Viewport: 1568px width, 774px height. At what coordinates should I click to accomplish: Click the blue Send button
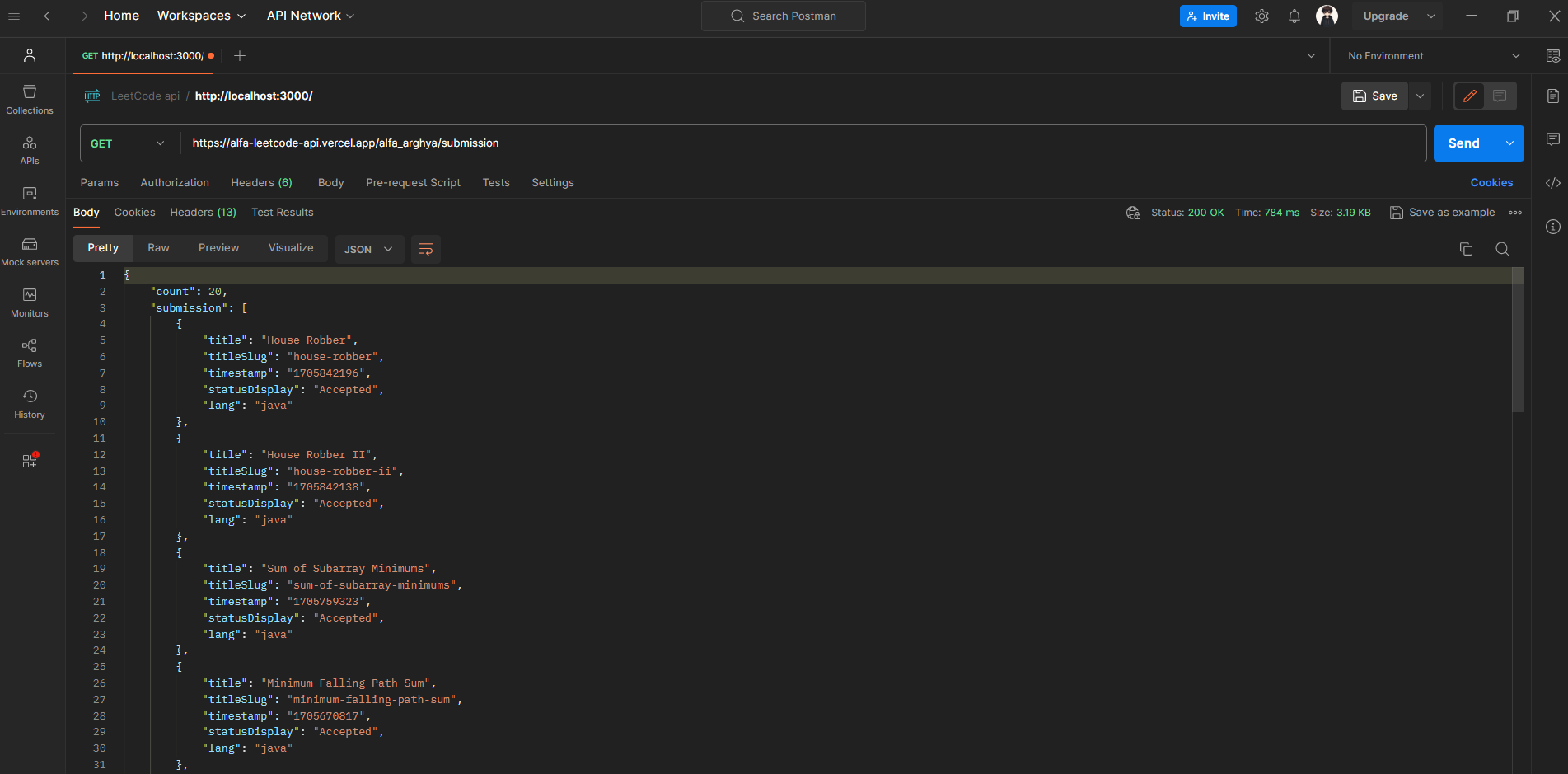click(x=1463, y=143)
